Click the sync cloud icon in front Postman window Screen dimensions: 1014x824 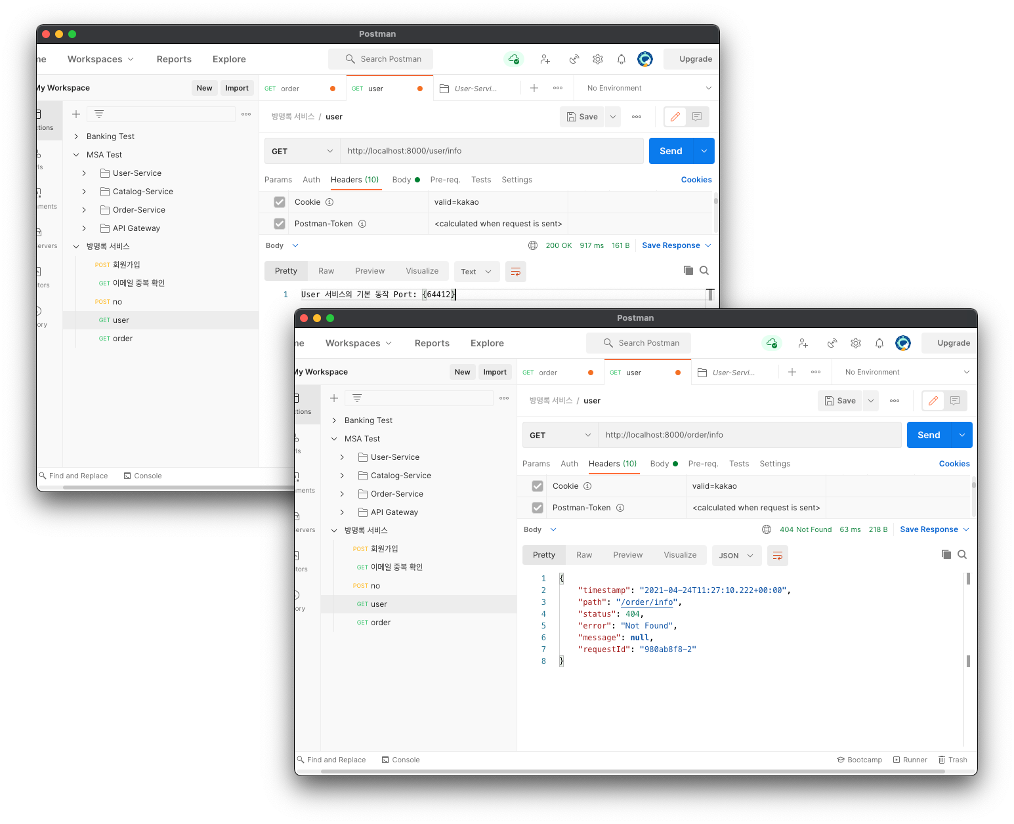point(771,343)
